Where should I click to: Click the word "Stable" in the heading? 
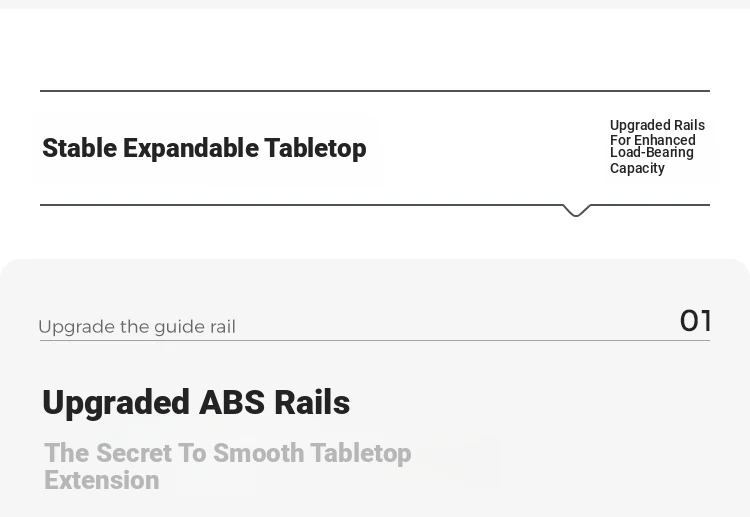(x=79, y=148)
